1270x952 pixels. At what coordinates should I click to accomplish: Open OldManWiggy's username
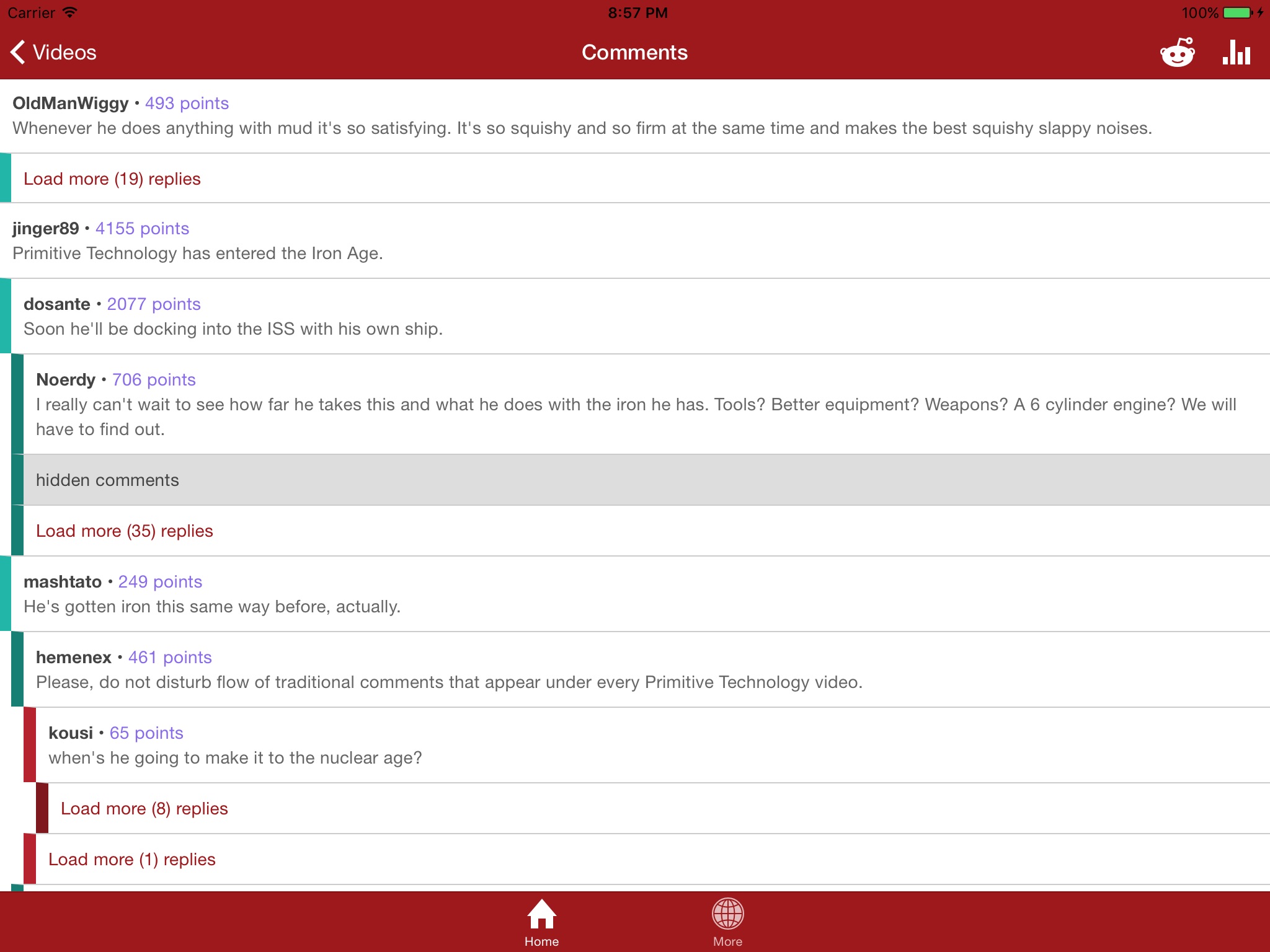click(x=71, y=104)
